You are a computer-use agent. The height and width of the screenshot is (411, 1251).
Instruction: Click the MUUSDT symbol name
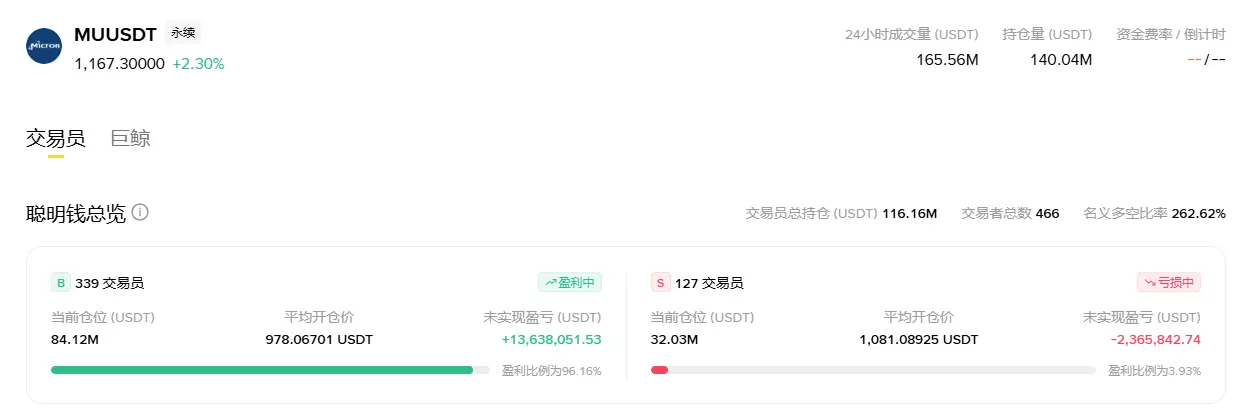click(115, 34)
